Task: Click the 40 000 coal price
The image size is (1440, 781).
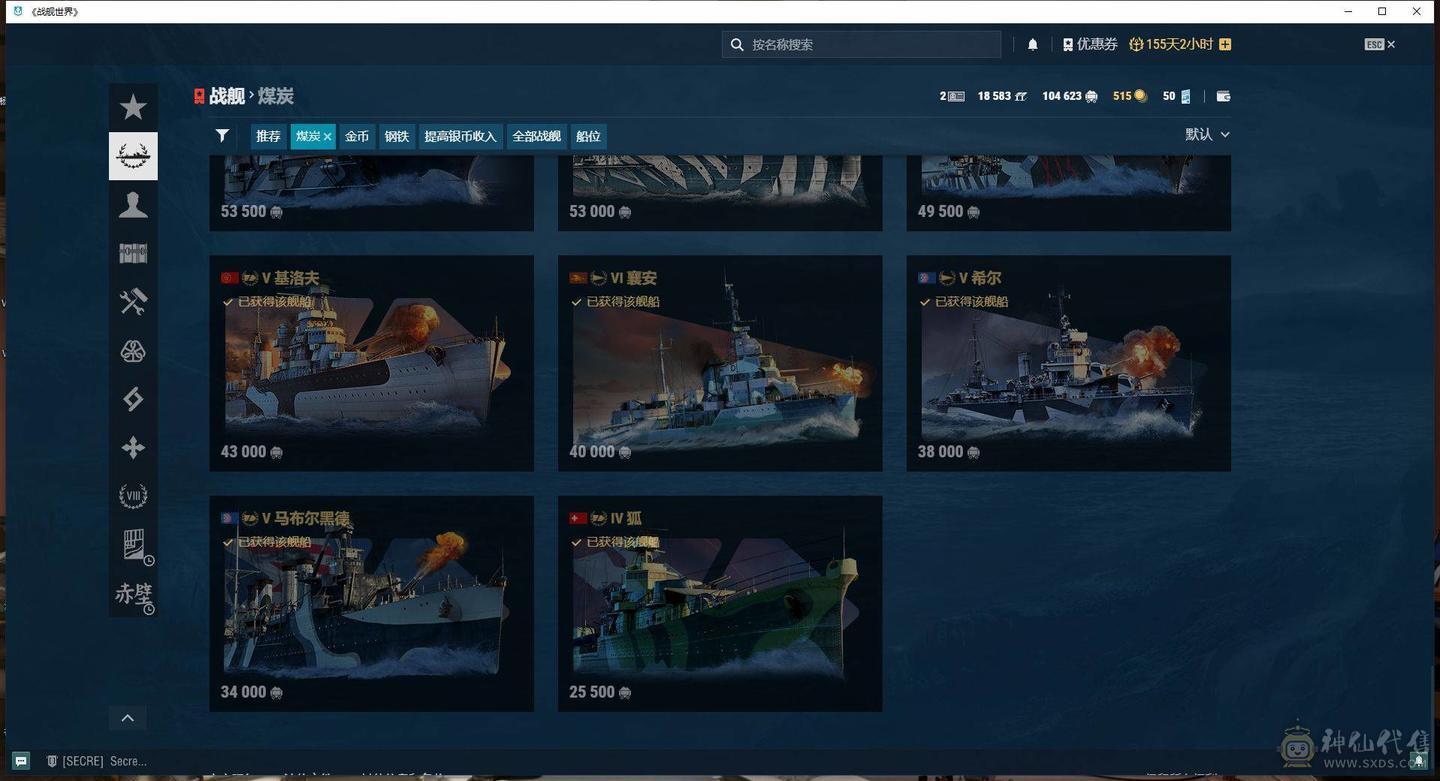Action: pos(600,452)
